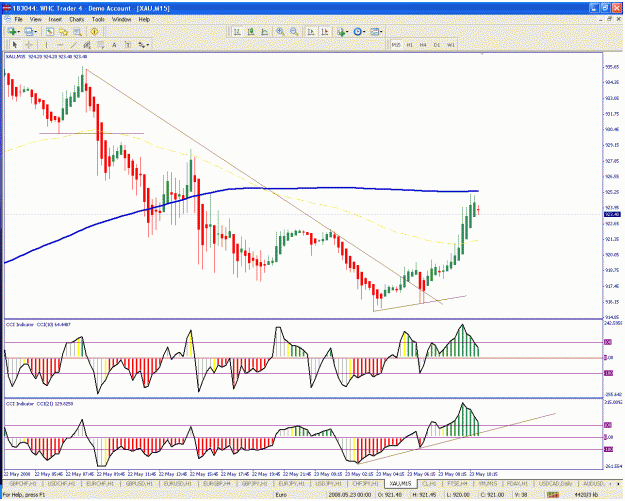Switch to the USDJPY,H1 chart tab
Image resolution: width=625 pixels, height=501 pixels.
tap(330, 483)
